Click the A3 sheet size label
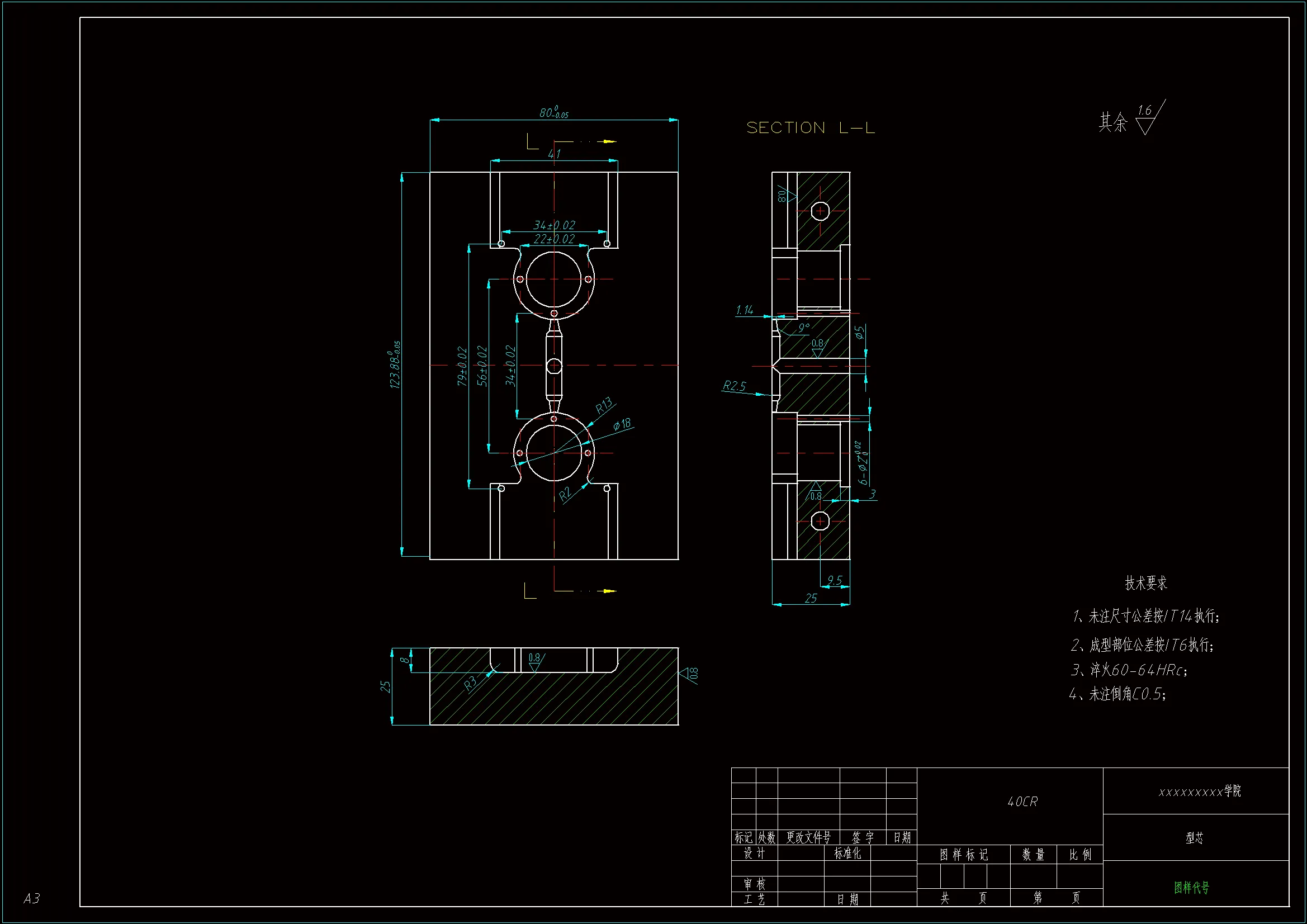The width and height of the screenshot is (1307, 924). pos(32,898)
